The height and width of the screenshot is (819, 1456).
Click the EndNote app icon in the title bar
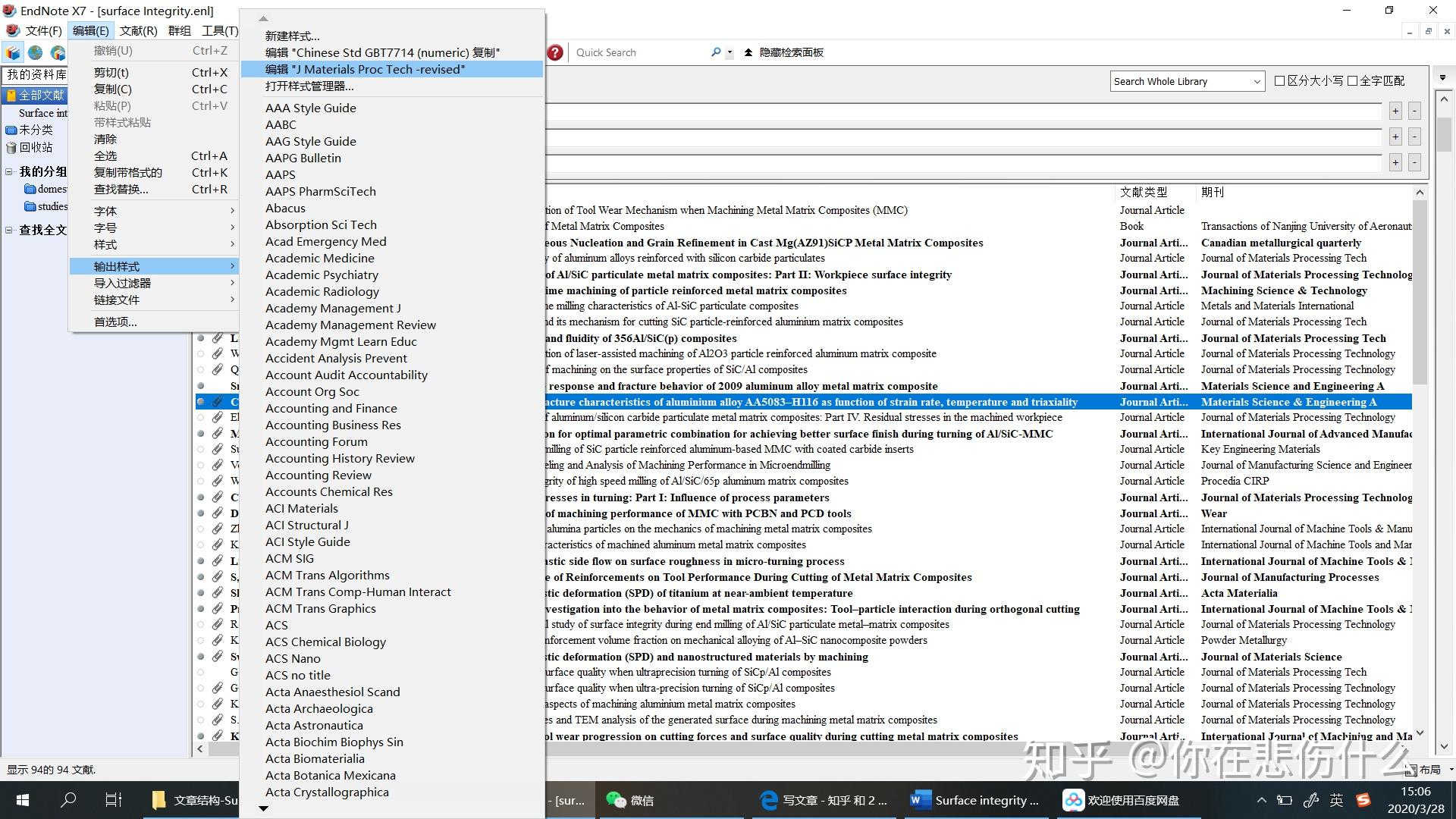pyautogui.click(x=10, y=11)
